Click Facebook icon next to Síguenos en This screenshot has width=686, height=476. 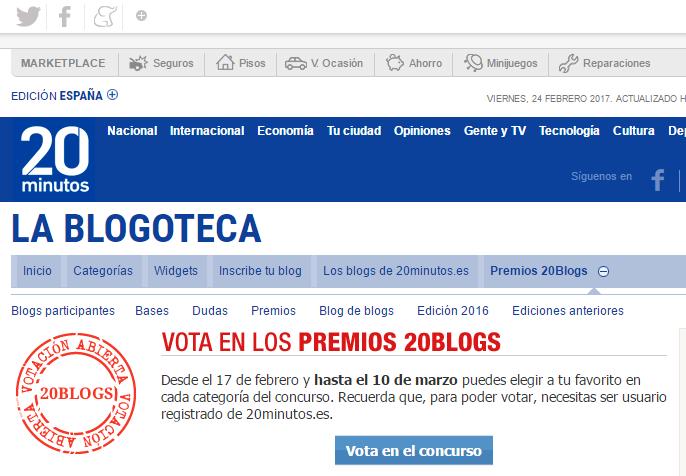[x=657, y=179]
